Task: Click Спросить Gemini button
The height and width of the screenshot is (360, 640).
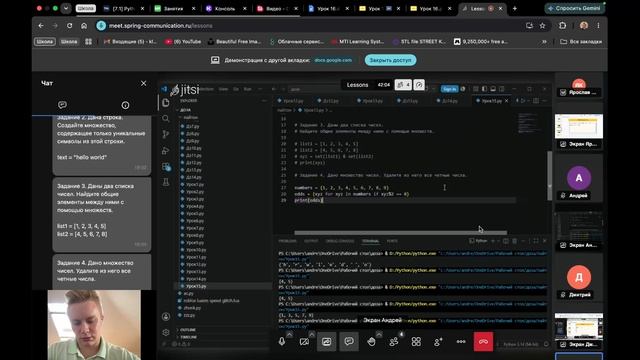Action: pyautogui.click(x=575, y=8)
